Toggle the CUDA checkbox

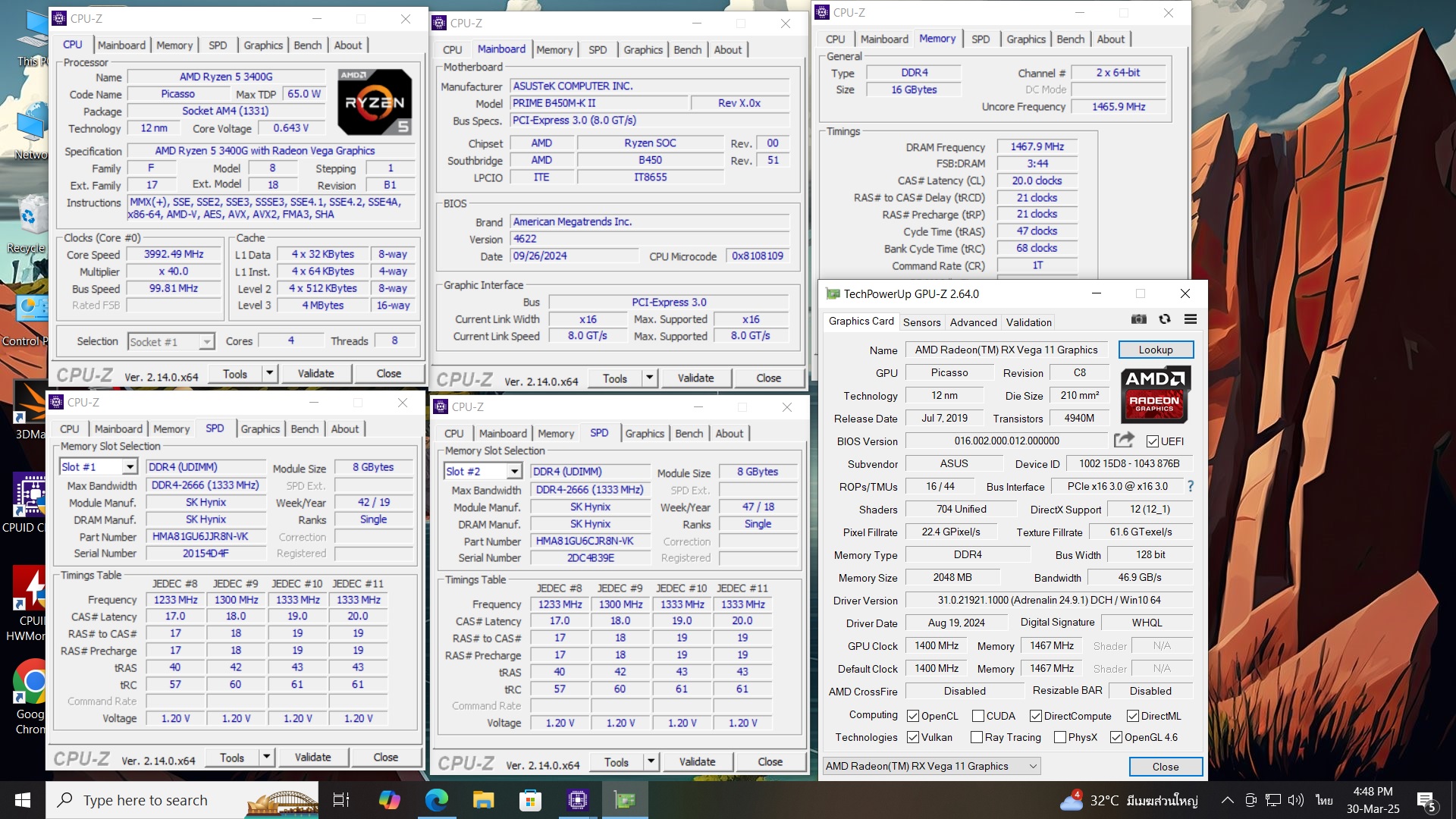pos(977,716)
